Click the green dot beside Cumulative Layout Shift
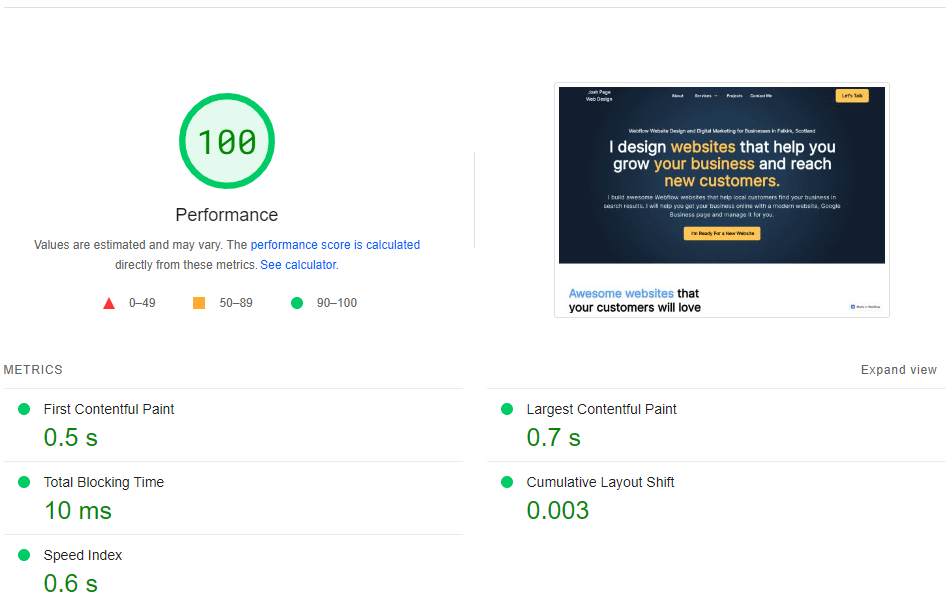The height and width of the screenshot is (606, 949). [506, 482]
